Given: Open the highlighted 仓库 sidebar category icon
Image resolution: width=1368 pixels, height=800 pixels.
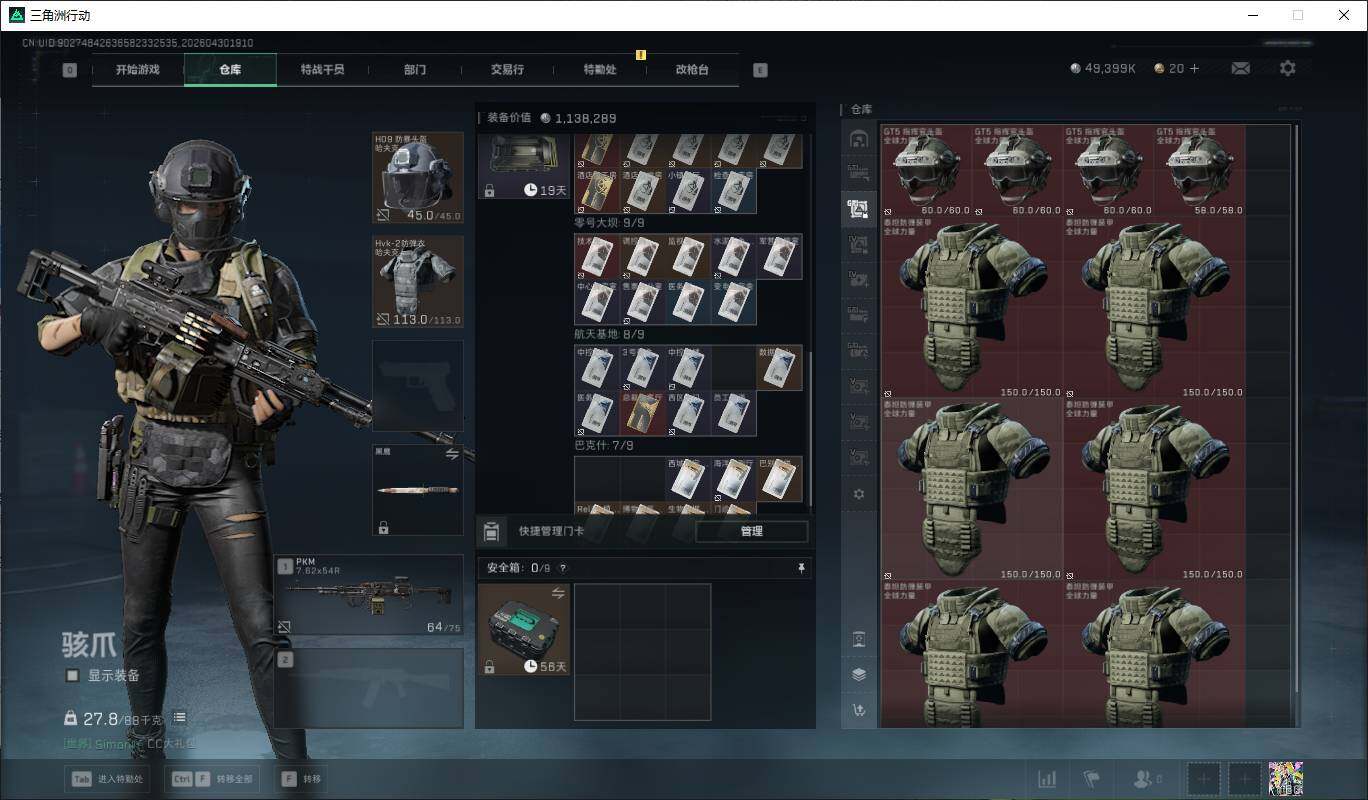Looking at the screenshot, I should click(858, 209).
